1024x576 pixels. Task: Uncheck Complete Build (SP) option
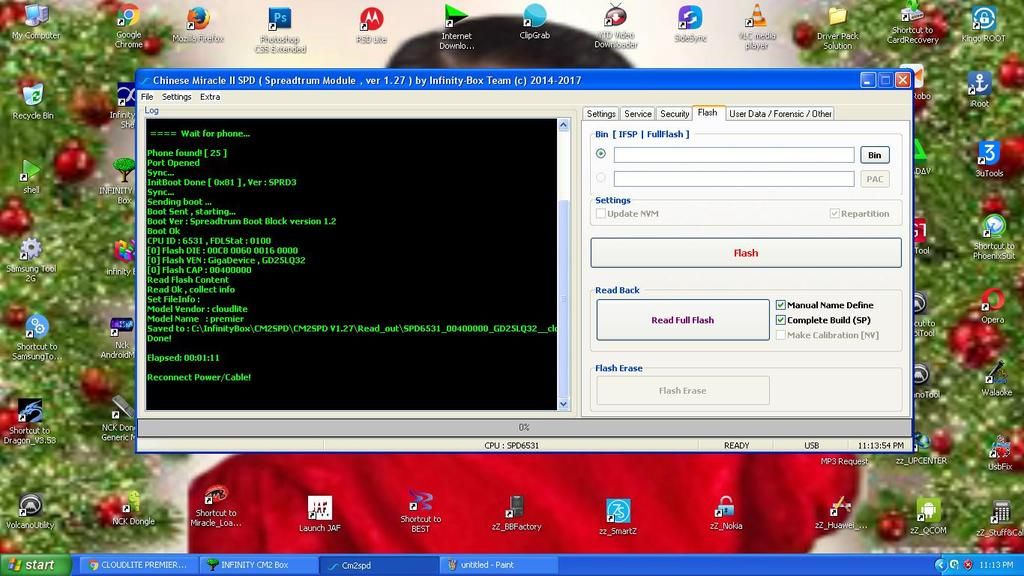(x=781, y=320)
